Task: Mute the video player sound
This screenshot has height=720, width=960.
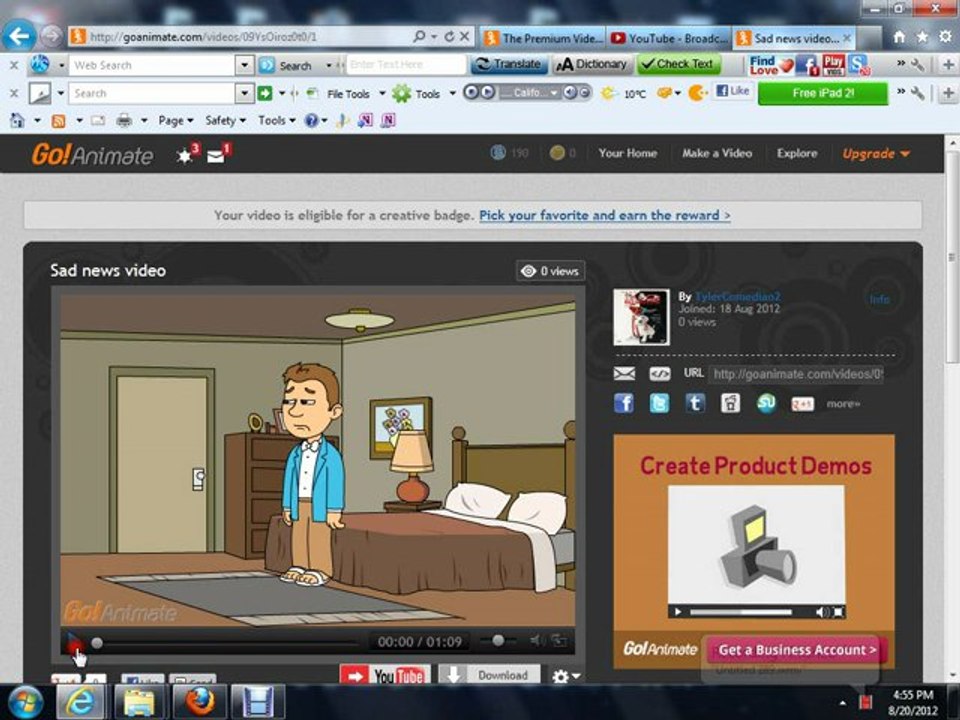Action: pos(537,641)
